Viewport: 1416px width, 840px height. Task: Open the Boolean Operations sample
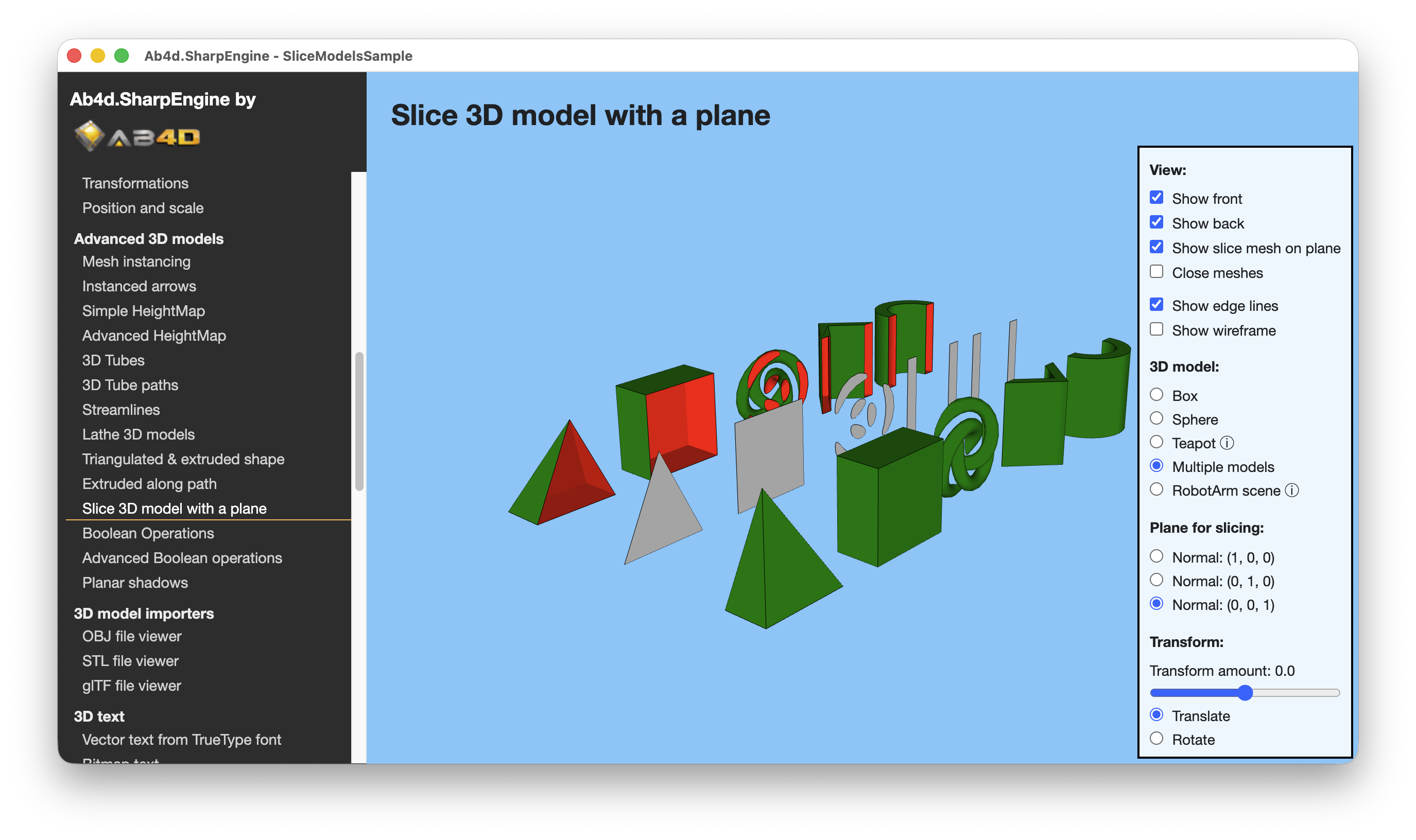[148, 533]
